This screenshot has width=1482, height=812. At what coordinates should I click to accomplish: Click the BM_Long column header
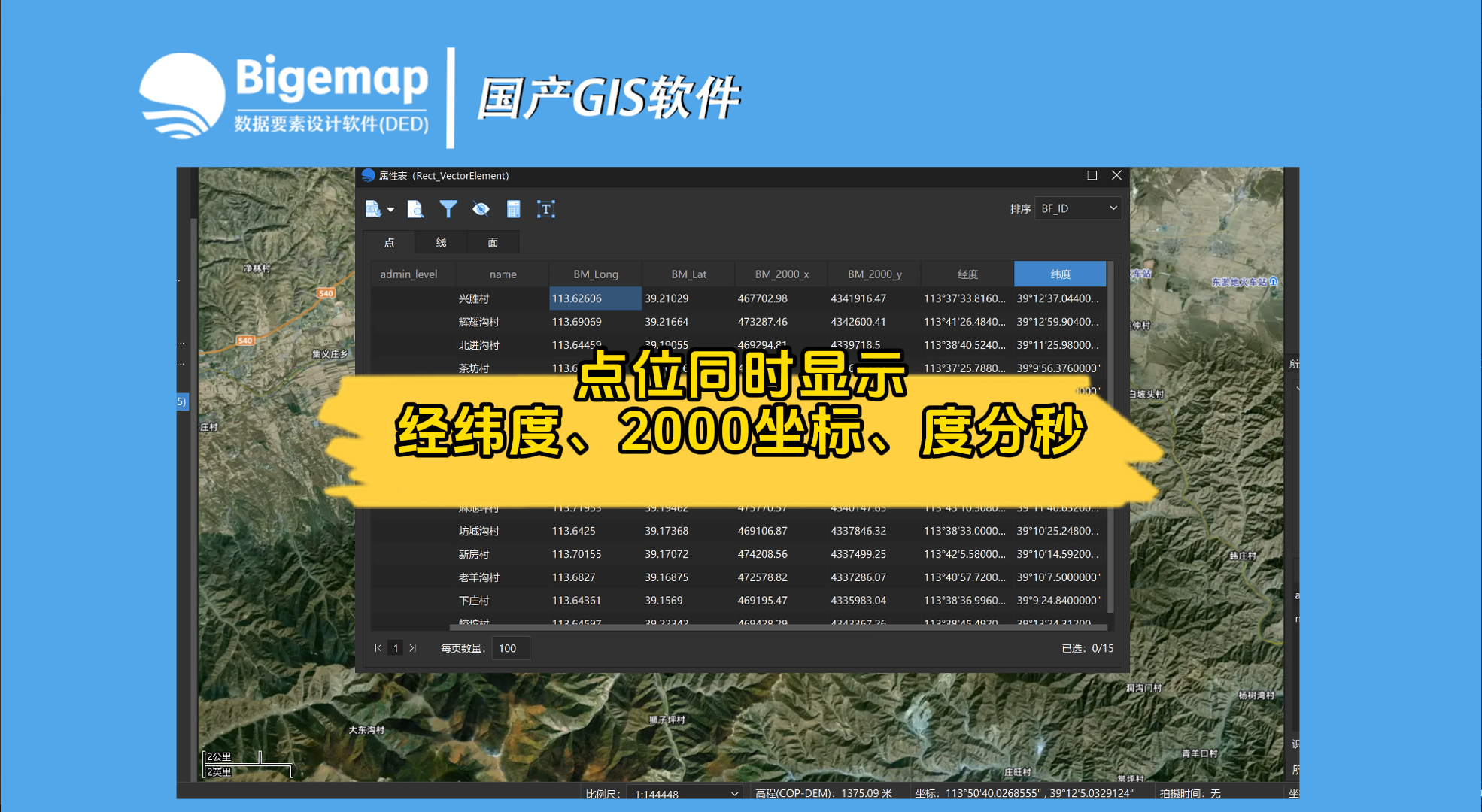click(x=595, y=274)
